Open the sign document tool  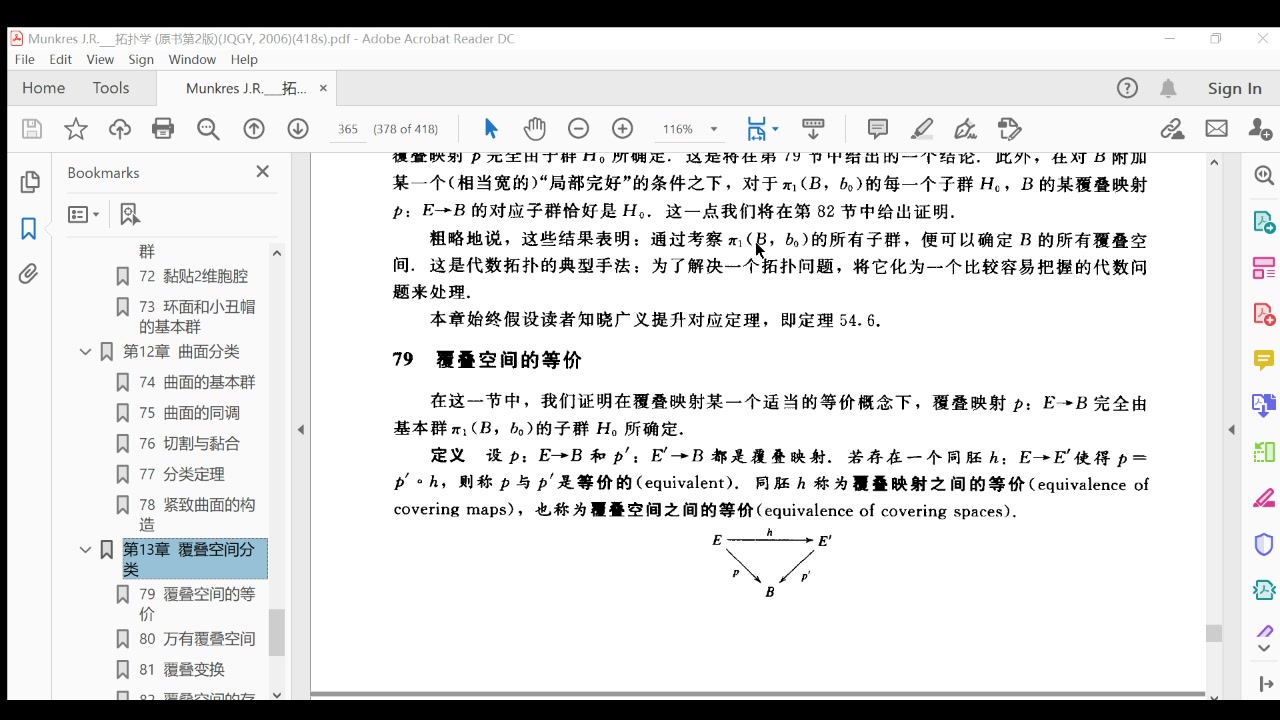click(x=965, y=129)
